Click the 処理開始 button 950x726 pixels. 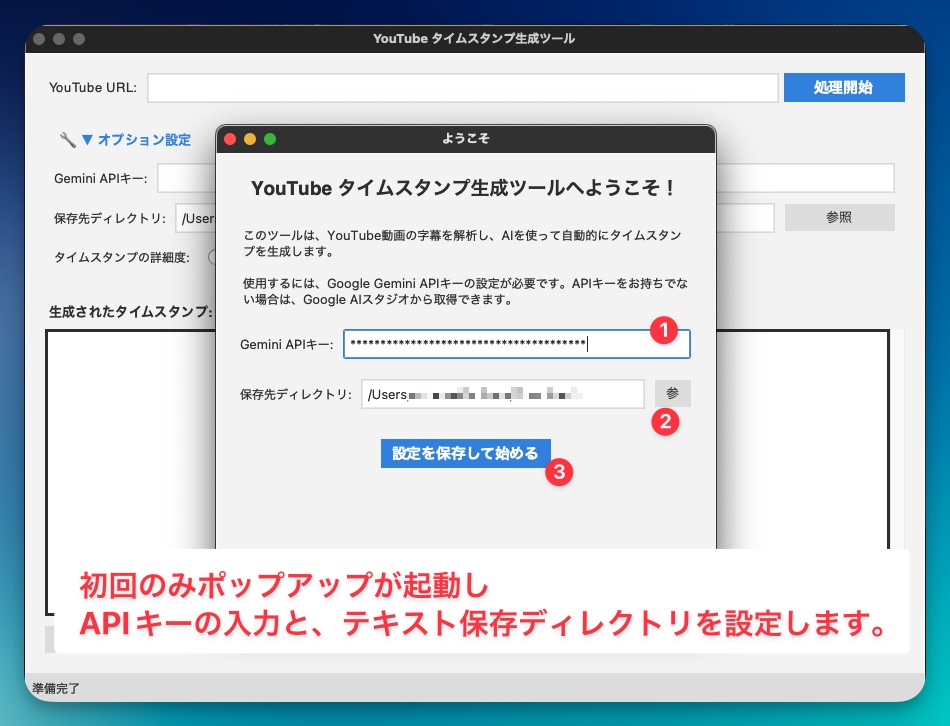click(x=844, y=87)
